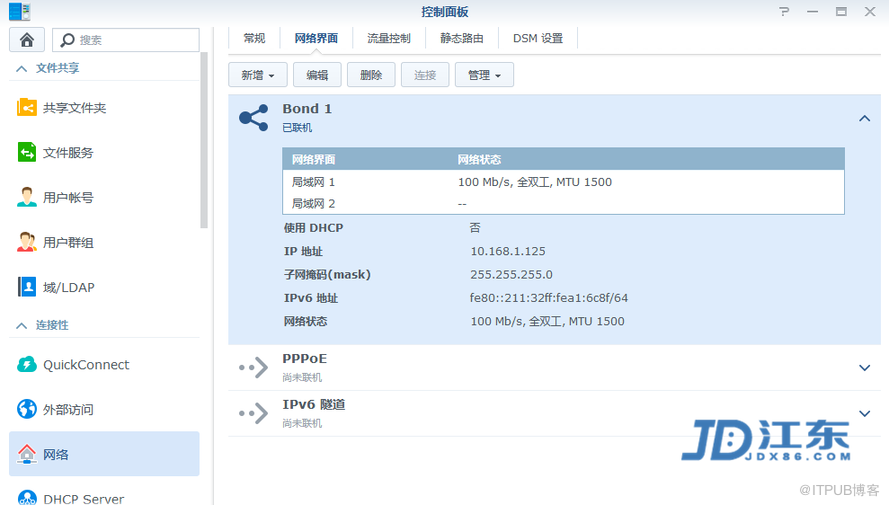Switch to the 流量控制 tab
This screenshot has height=505, width=889.
(x=389, y=38)
